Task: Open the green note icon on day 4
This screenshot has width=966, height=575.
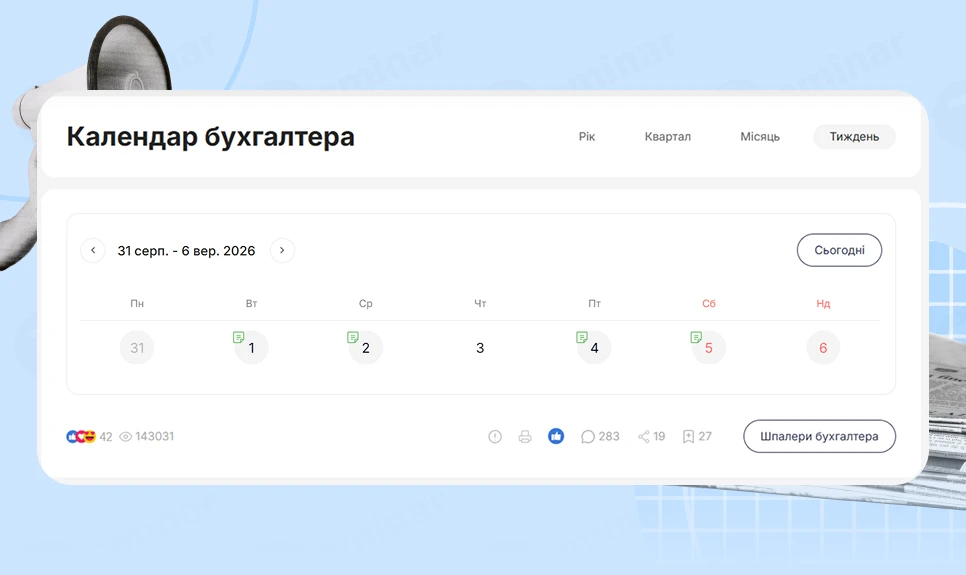Action: [x=582, y=337]
